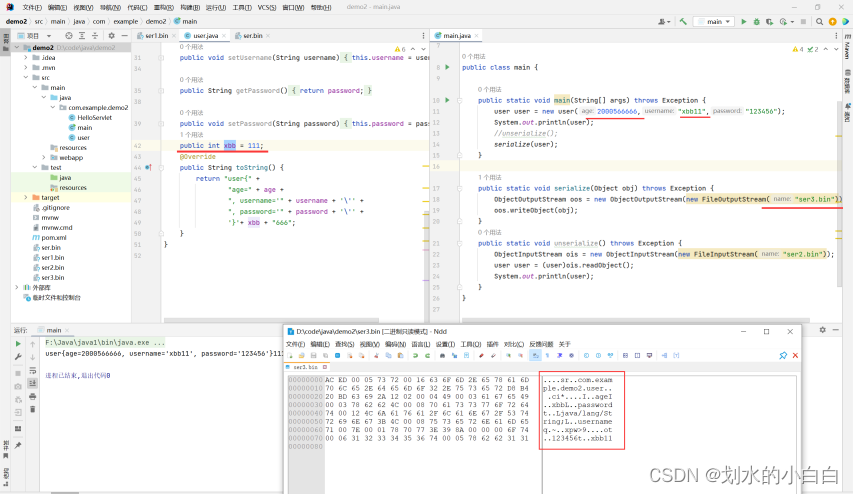The height and width of the screenshot is (494, 853).
Task: Hide the Project panel with minus icon
Action: [125, 35]
